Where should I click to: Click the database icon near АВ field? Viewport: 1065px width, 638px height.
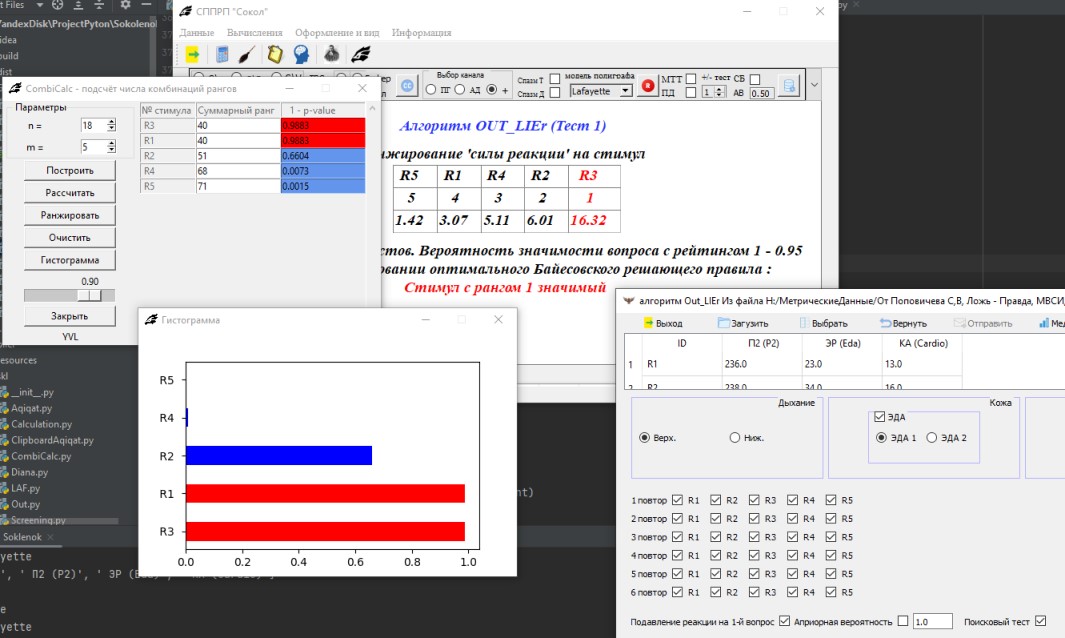coord(789,86)
